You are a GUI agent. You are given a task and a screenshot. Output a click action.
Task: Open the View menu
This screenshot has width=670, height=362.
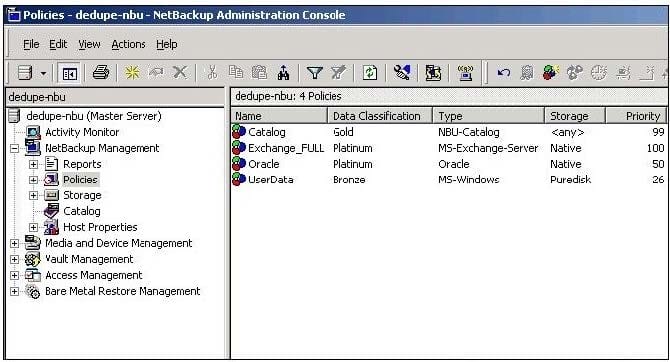[x=89, y=44]
